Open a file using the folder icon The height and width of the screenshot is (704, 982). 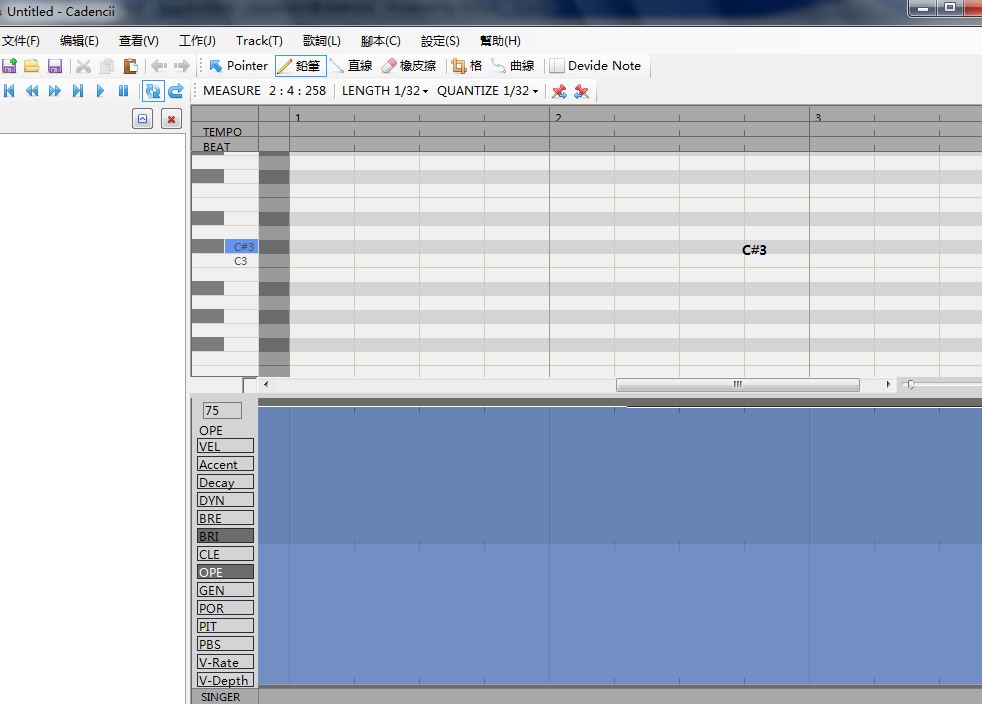coord(31,66)
